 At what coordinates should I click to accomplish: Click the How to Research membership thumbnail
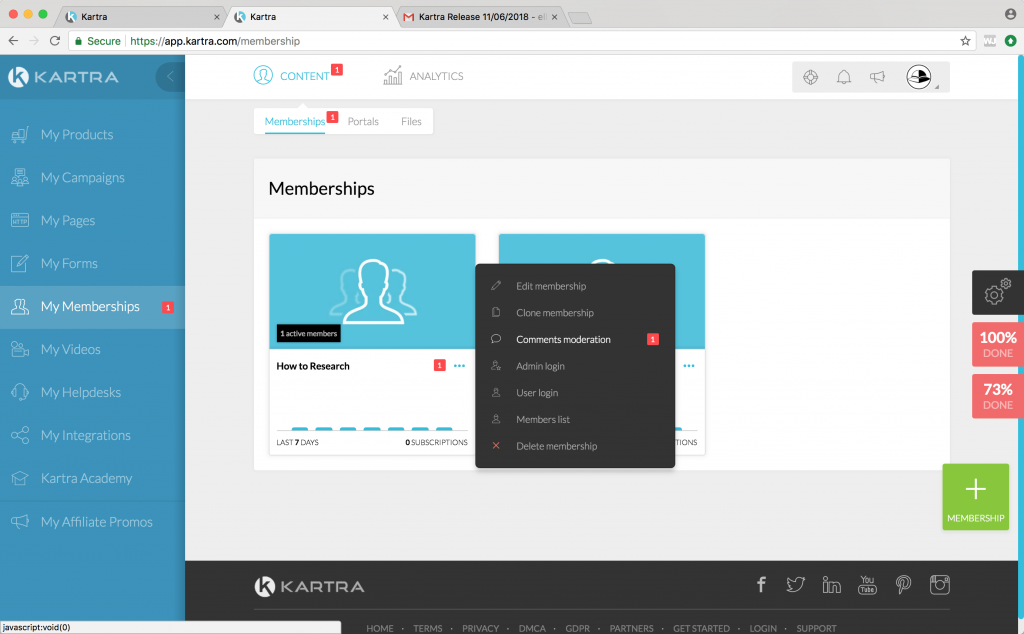pyautogui.click(x=372, y=291)
